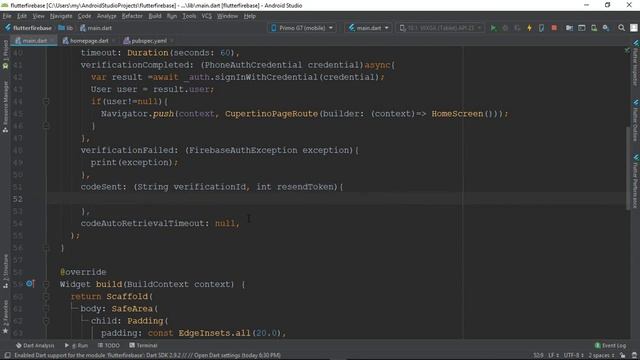Collapse the build method fold marker
This screenshot has height=360, width=640.
coord(46,284)
